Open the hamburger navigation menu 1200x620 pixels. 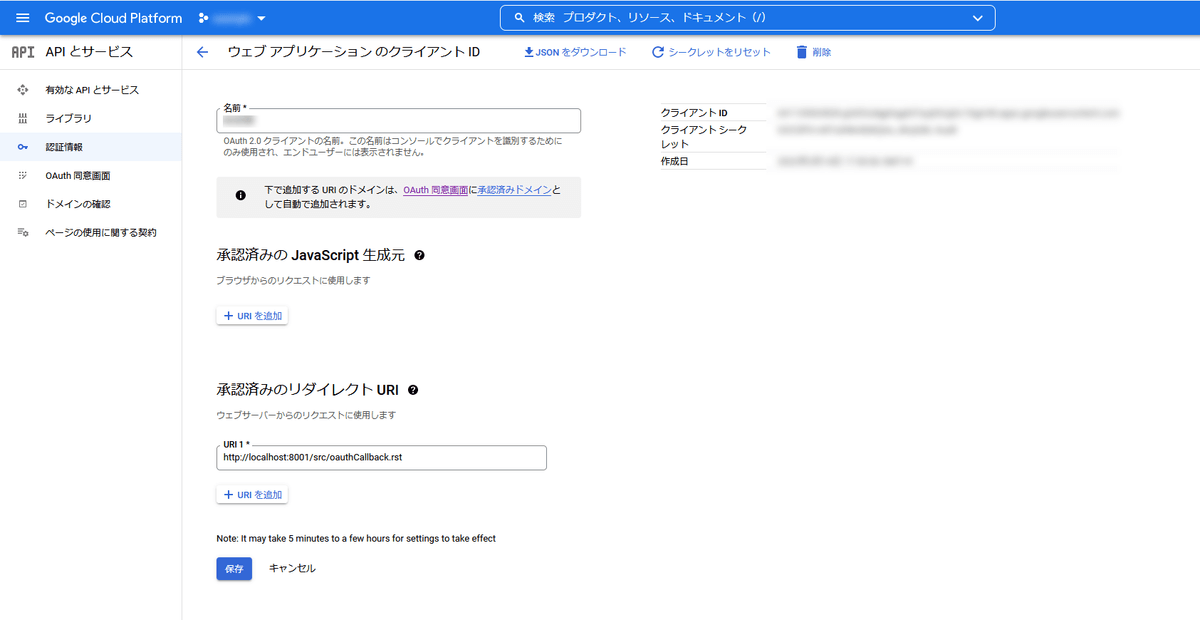click(x=23, y=18)
